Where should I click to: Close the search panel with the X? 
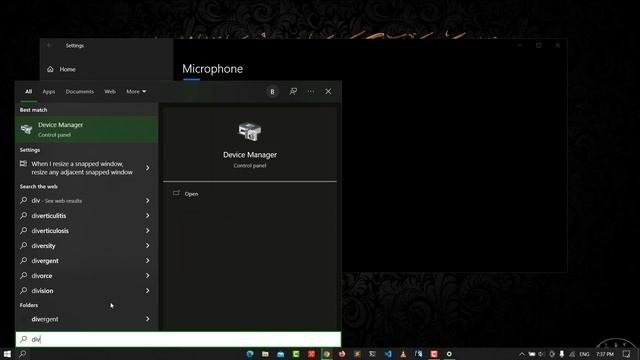328,91
